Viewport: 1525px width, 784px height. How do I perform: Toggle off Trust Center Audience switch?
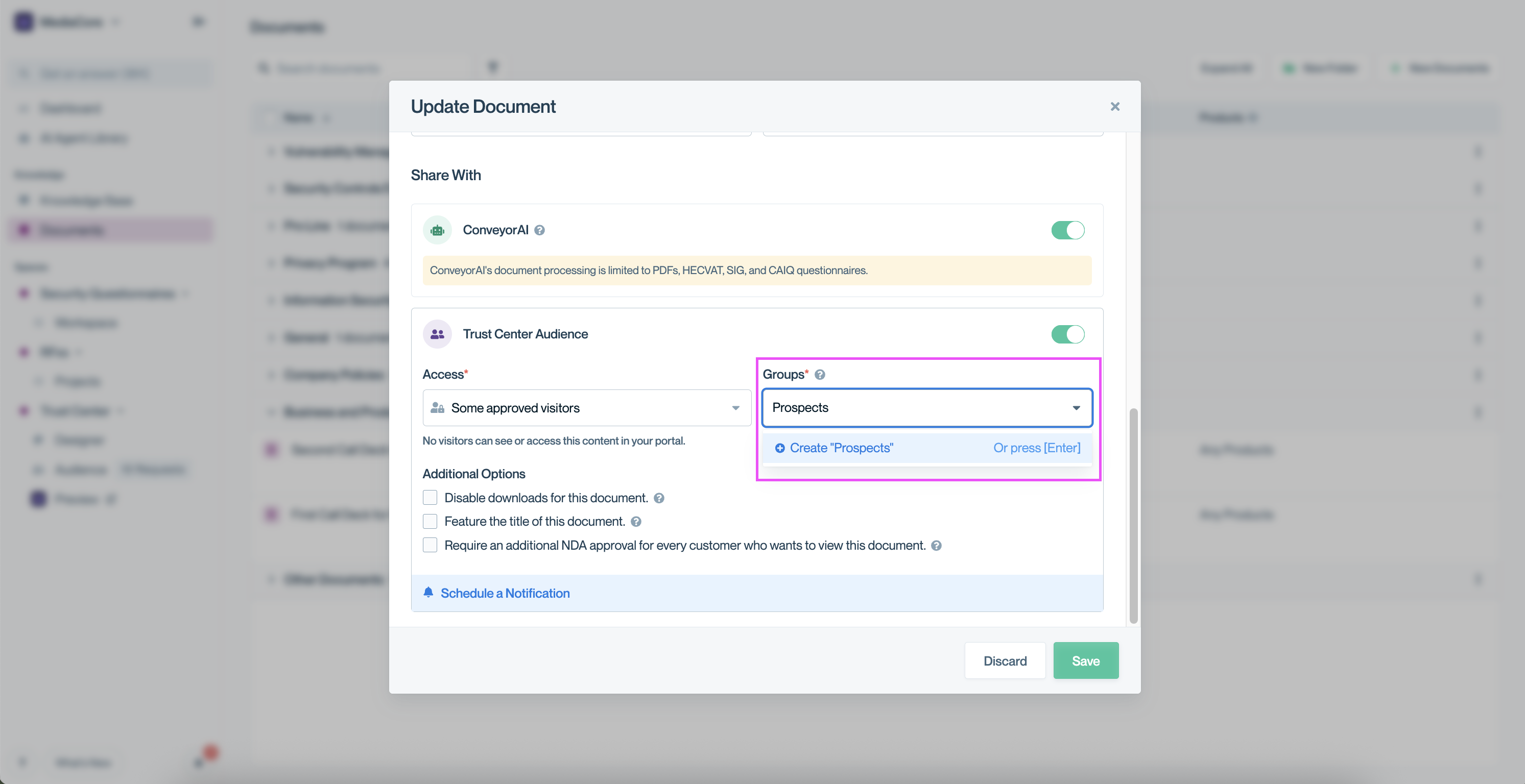(1067, 334)
